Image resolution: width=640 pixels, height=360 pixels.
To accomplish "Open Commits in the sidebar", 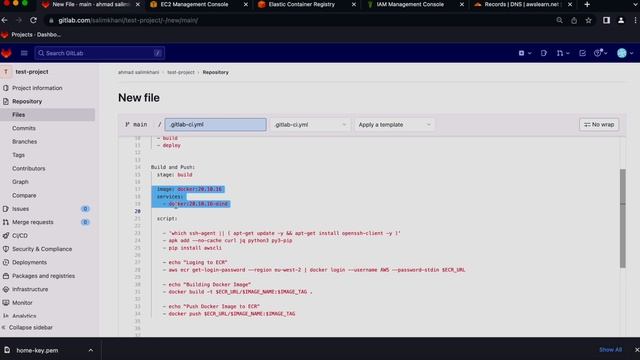I will point(24,128).
